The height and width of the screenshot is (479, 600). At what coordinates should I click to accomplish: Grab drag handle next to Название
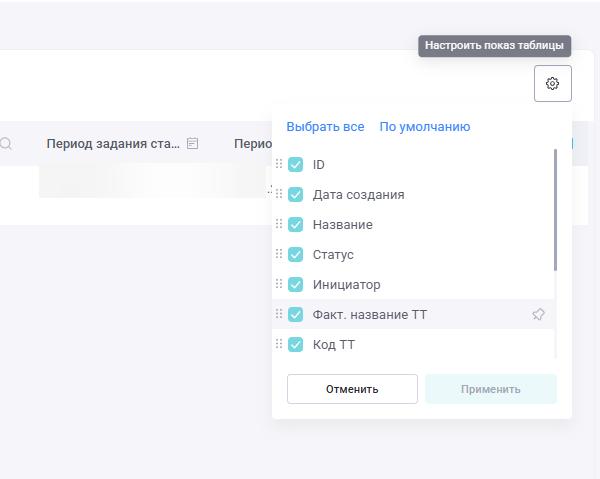pyautogui.click(x=279, y=224)
